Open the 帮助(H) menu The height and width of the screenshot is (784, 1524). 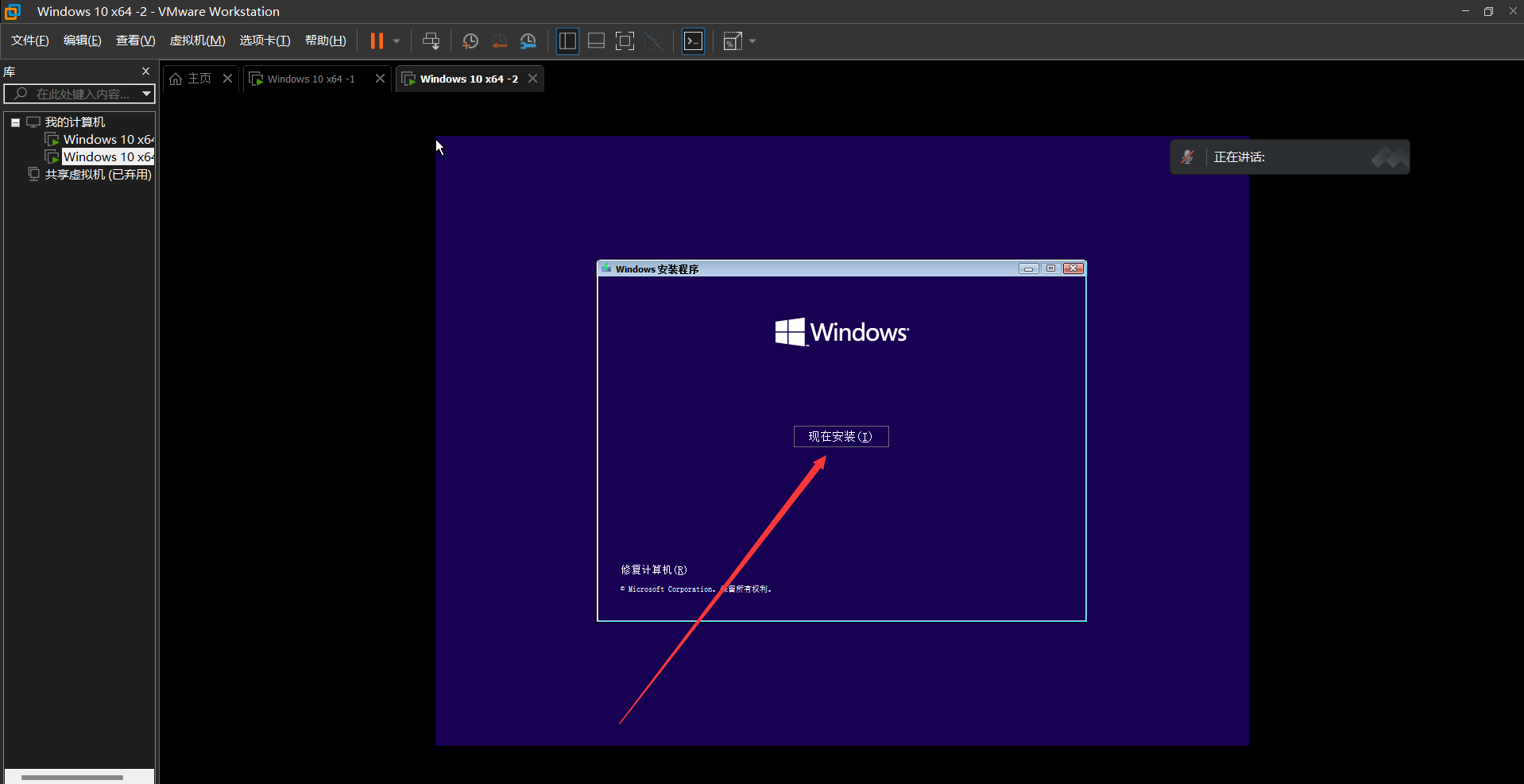[325, 41]
